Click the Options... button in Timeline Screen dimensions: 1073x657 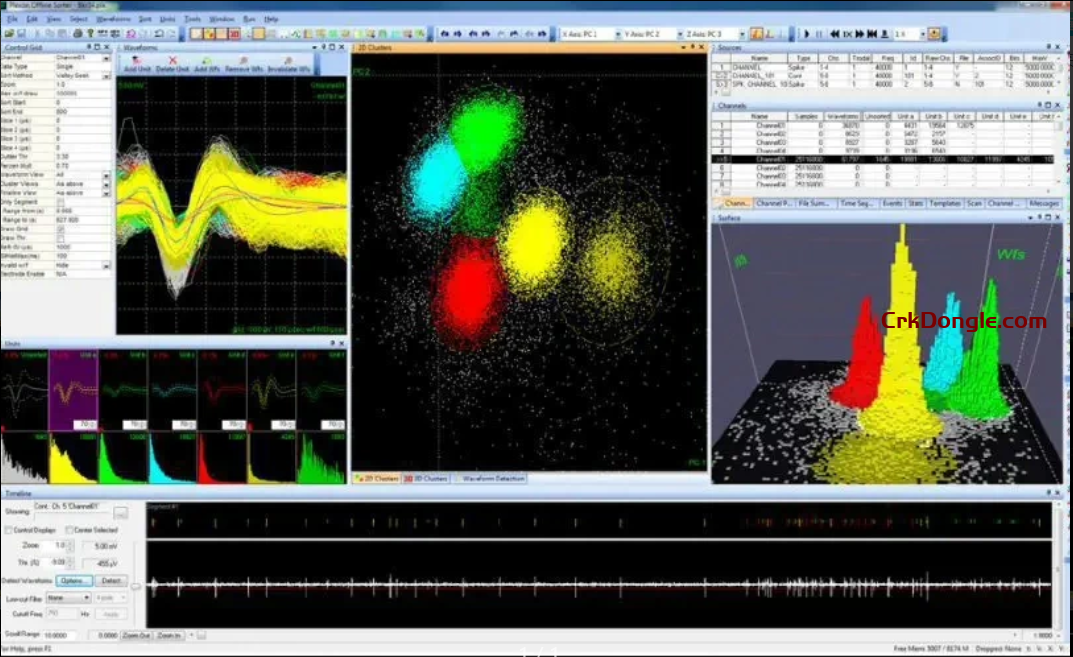click(x=73, y=580)
